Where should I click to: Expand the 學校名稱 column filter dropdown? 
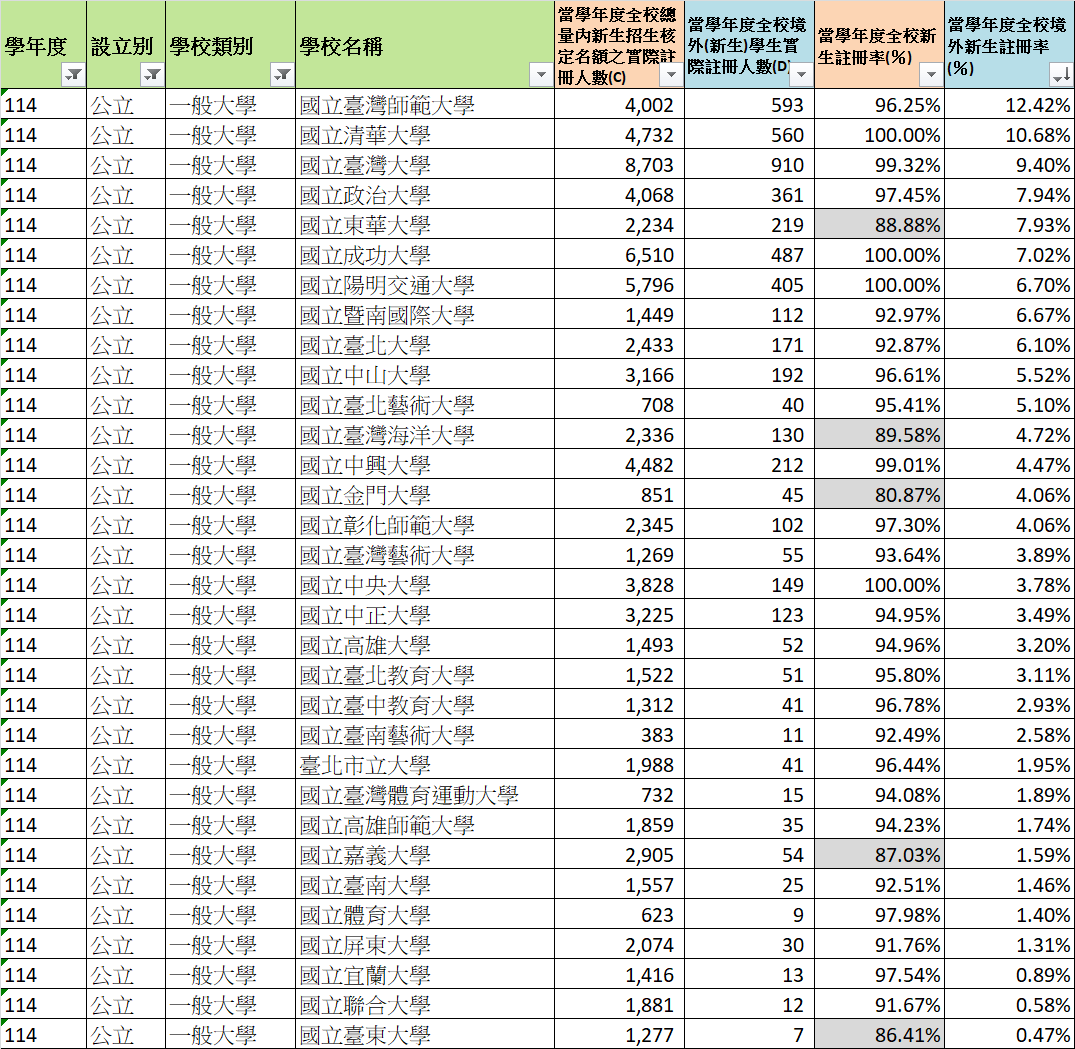541,75
